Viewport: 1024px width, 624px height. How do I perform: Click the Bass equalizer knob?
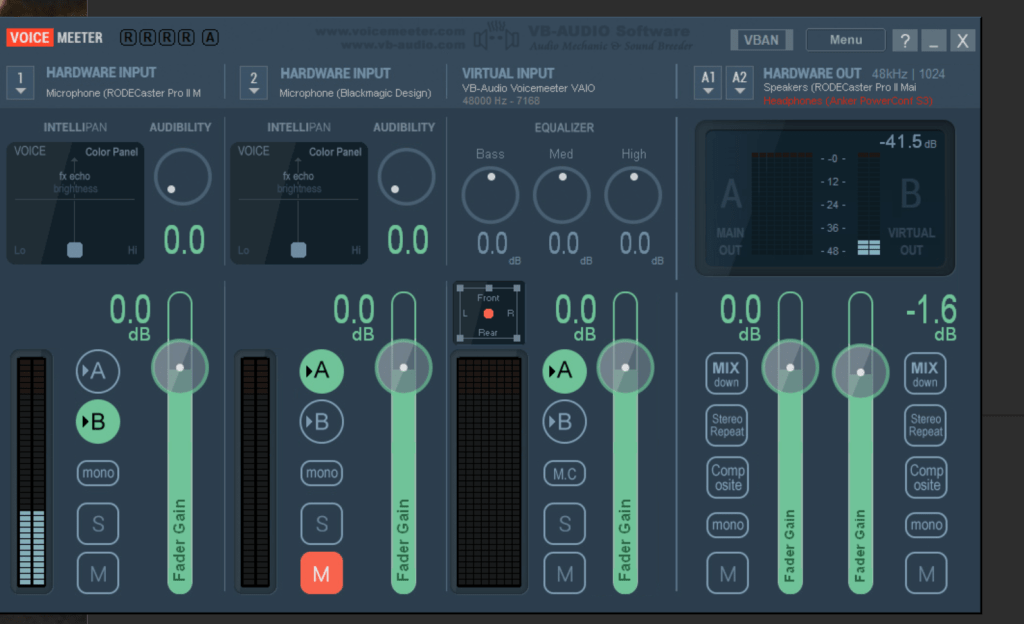(x=490, y=195)
